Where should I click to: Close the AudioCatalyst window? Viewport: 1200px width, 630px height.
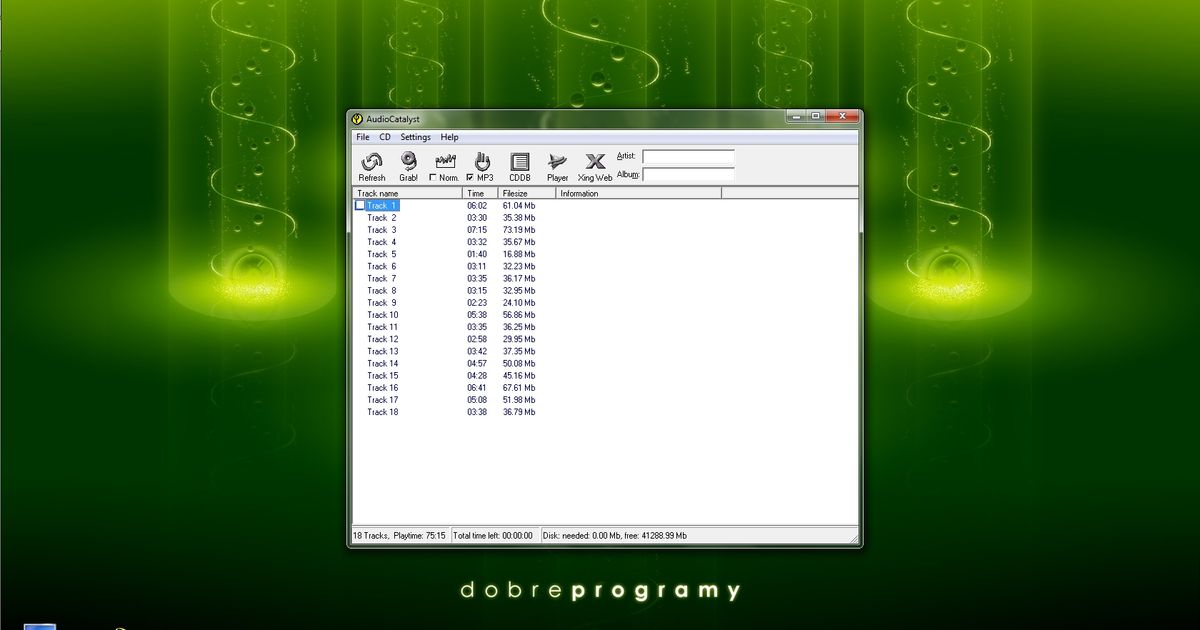point(841,117)
